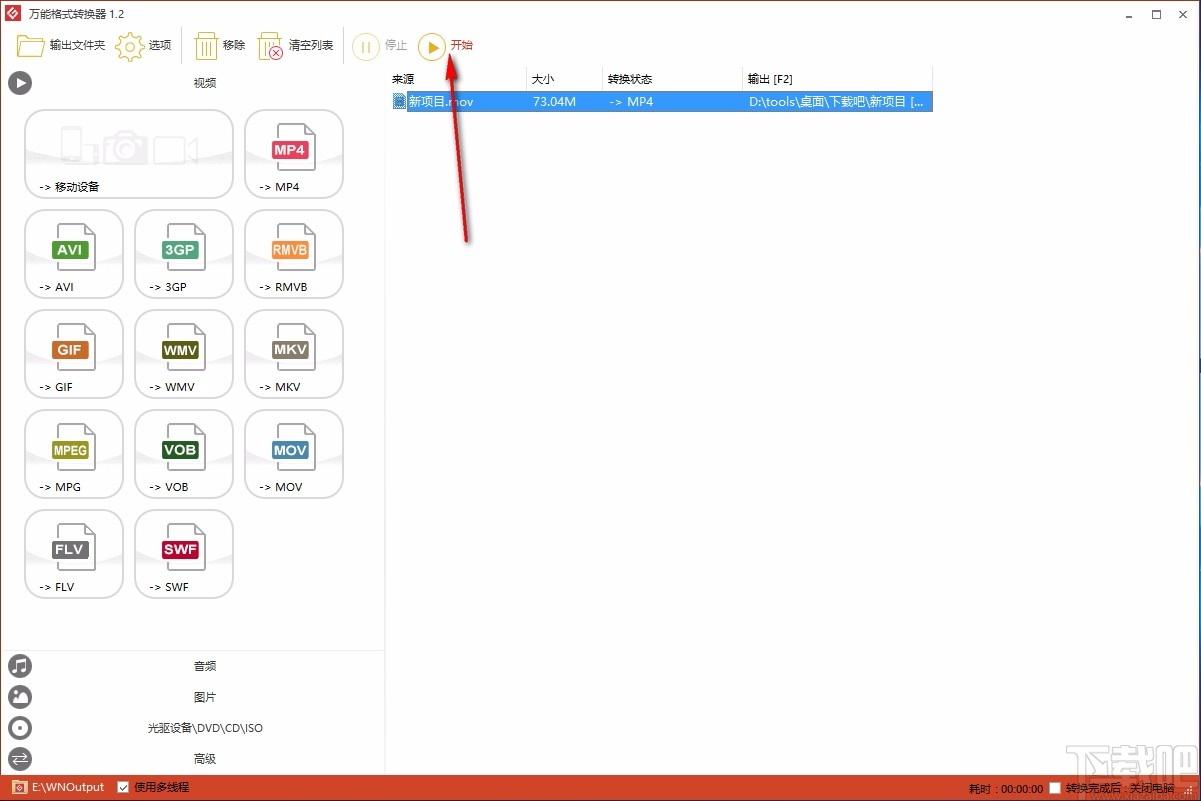Click the 开始 (Start) play button
The height and width of the screenshot is (801, 1201).
(432, 46)
